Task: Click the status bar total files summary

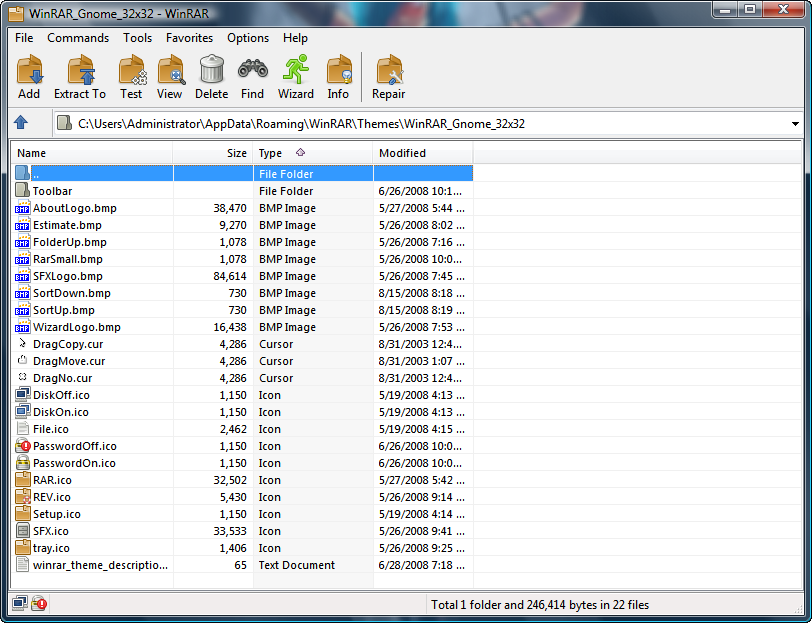Action: 540,605
